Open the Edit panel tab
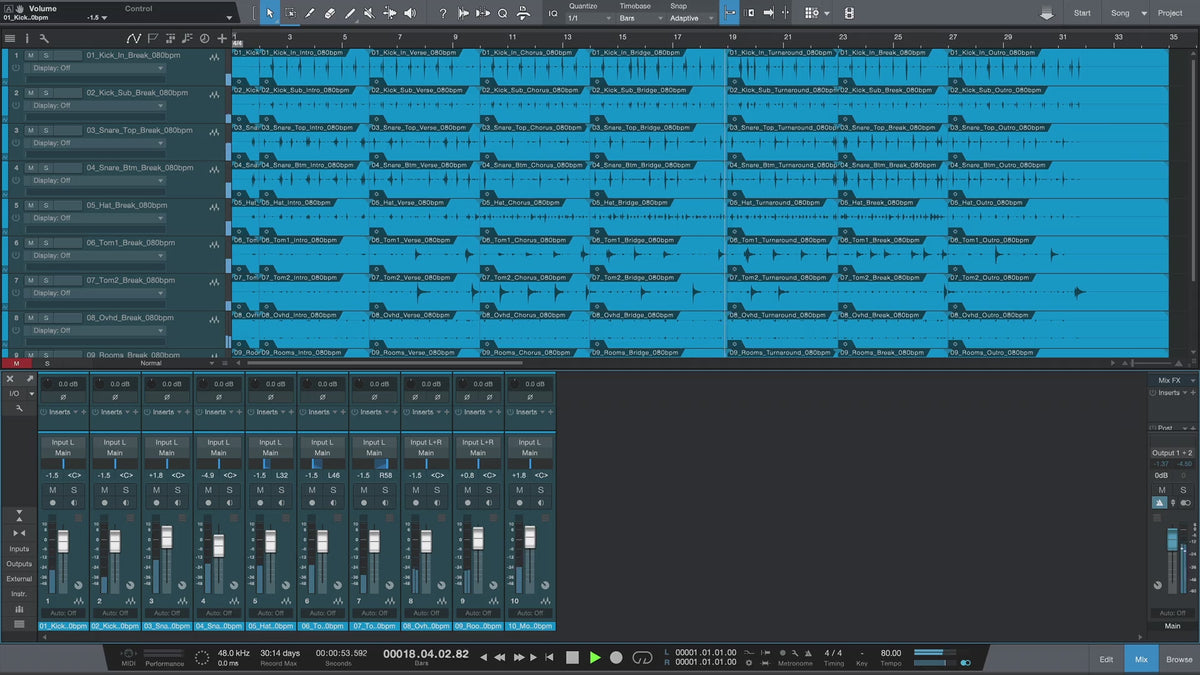The height and width of the screenshot is (675, 1200). click(1106, 659)
